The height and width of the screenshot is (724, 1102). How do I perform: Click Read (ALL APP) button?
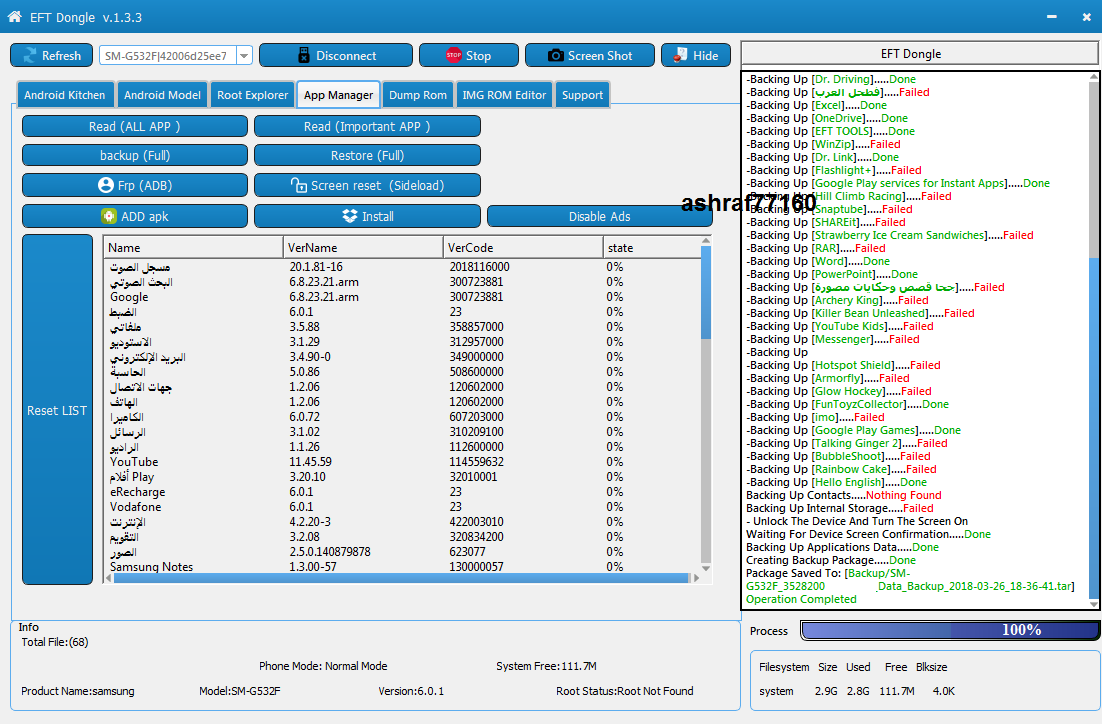(135, 127)
